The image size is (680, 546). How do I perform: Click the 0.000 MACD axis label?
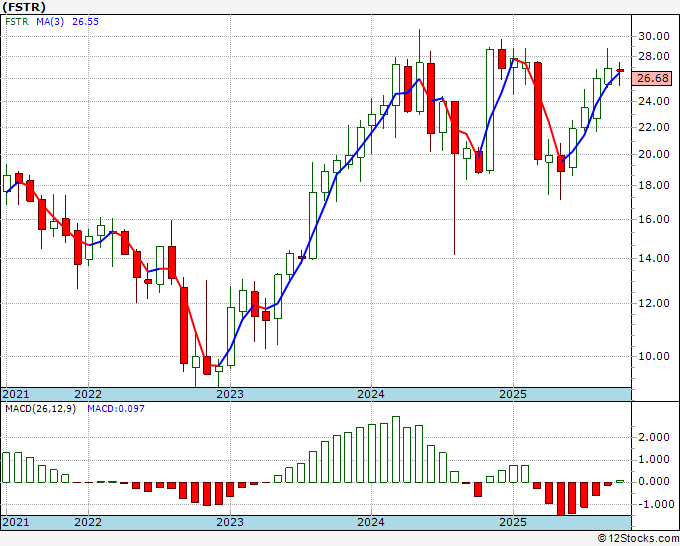click(654, 482)
